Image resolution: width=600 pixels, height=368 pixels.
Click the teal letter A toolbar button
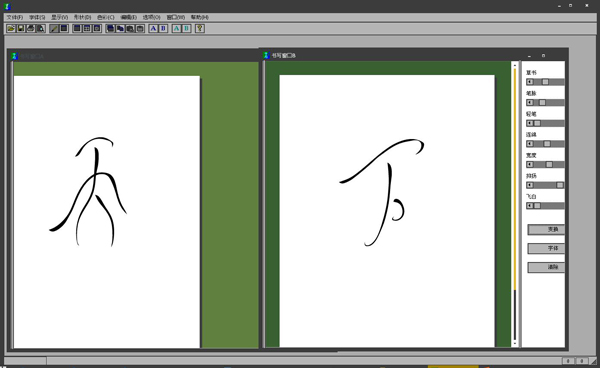pos(176,28)
